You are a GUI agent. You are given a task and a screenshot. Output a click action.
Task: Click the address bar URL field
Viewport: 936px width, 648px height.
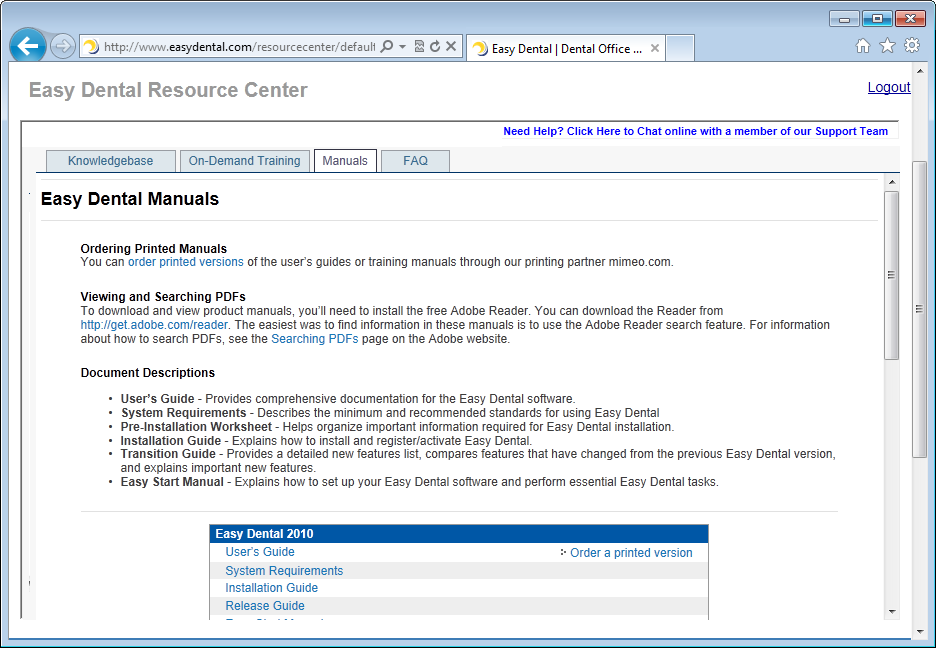click(239, 47)
